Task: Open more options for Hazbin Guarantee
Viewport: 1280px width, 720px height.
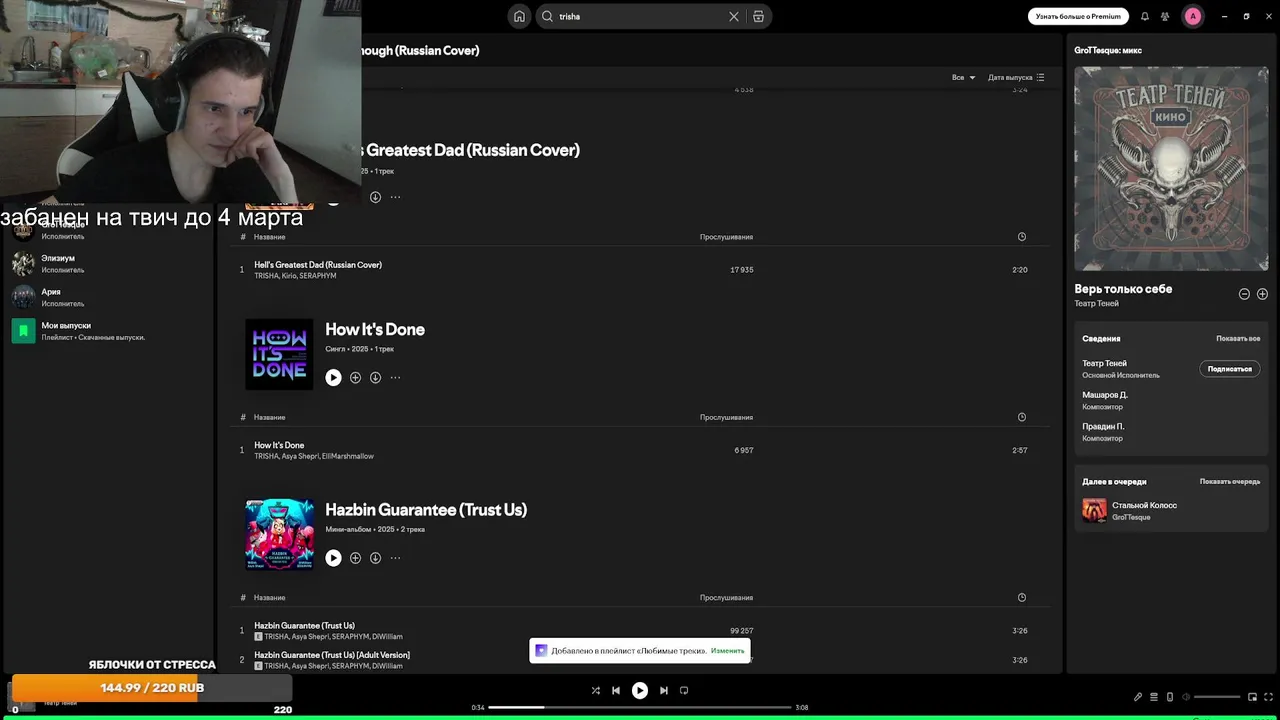Action: [x=395, y=558]
